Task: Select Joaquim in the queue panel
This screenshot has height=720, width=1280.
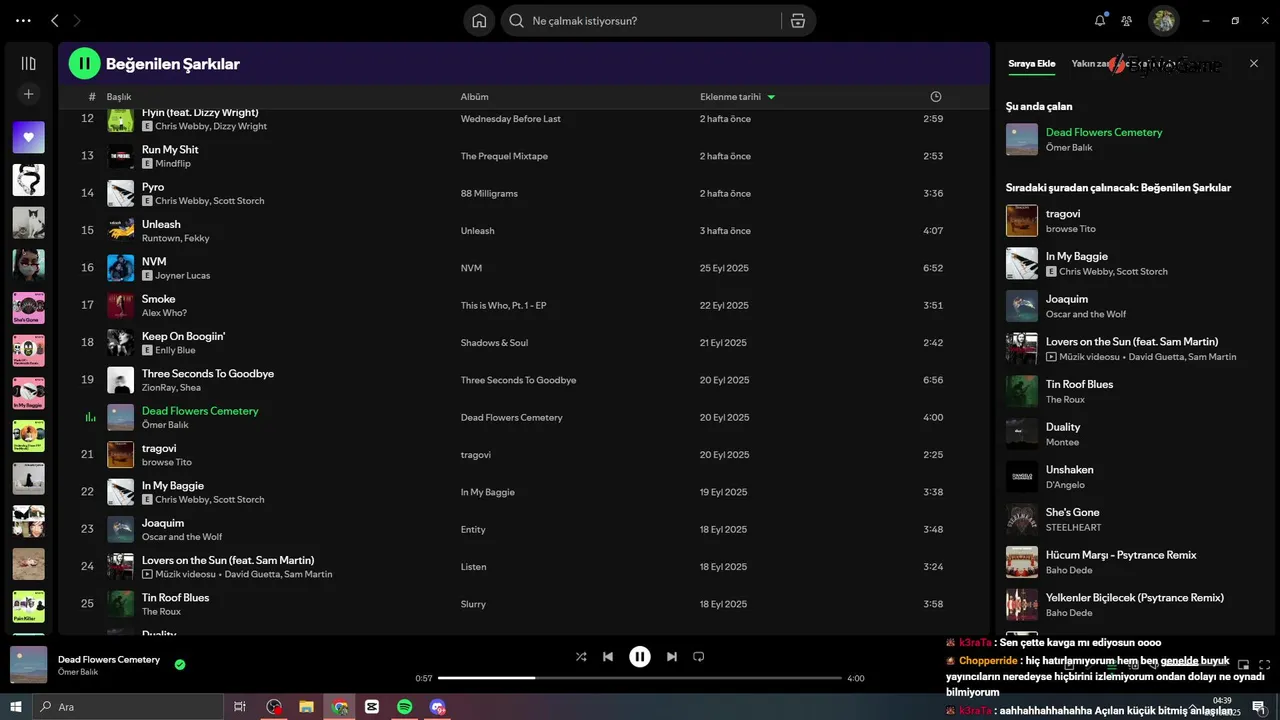Action: (1067, 299)
